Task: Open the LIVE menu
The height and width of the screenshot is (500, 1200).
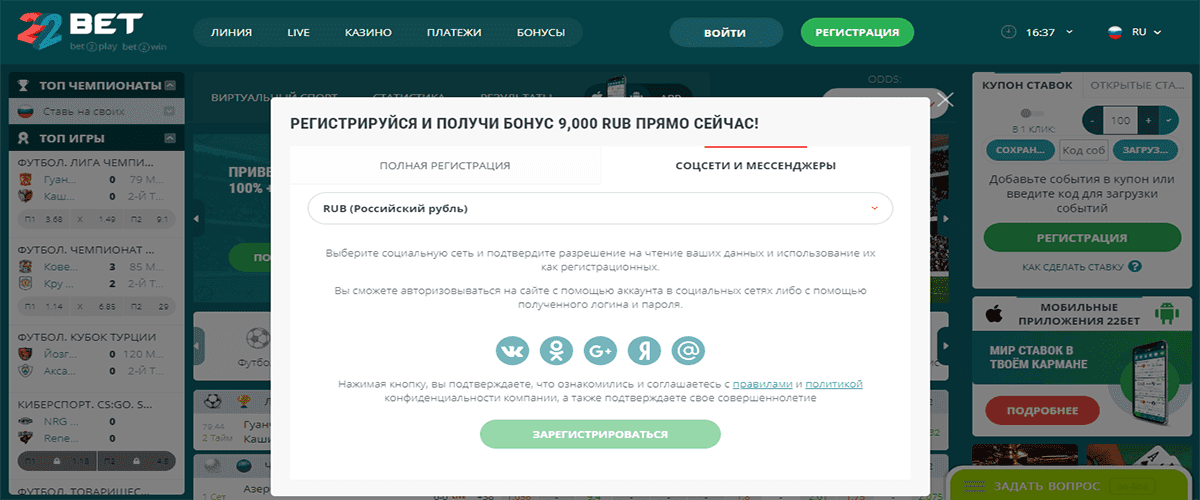Action: 298,32
